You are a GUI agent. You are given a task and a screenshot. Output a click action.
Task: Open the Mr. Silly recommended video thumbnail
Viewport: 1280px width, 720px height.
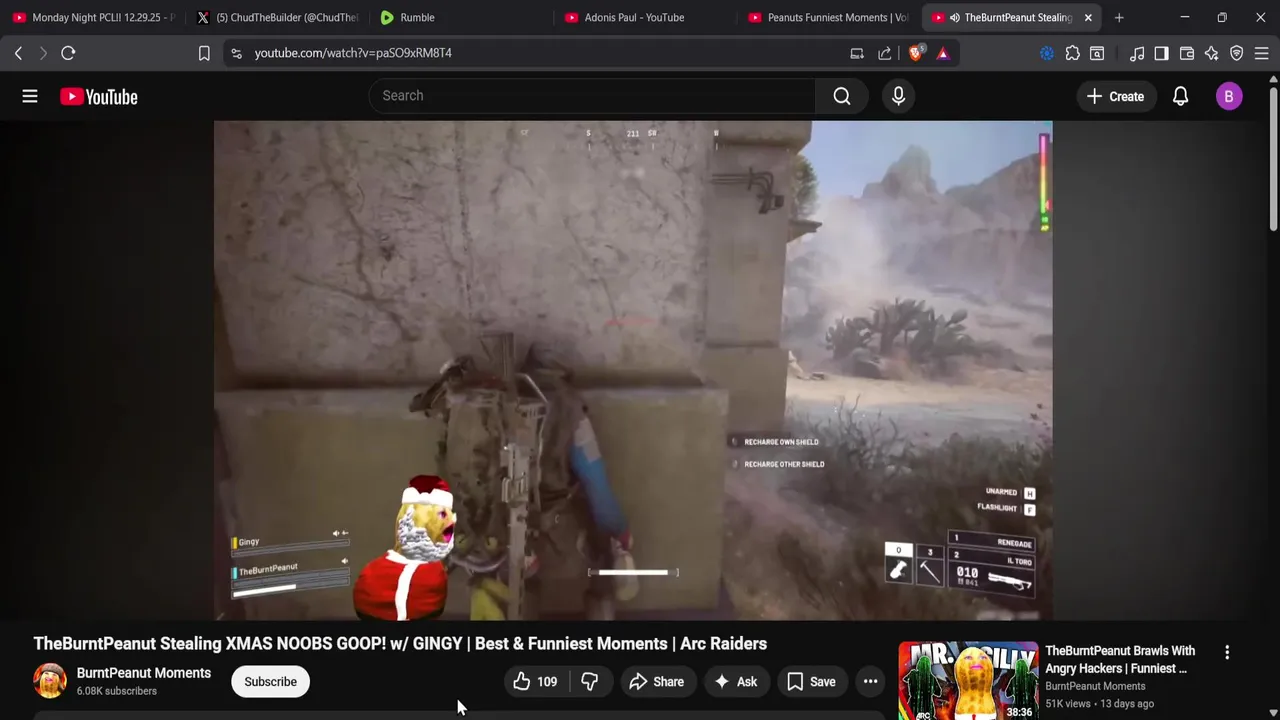[x=967, y=681]
